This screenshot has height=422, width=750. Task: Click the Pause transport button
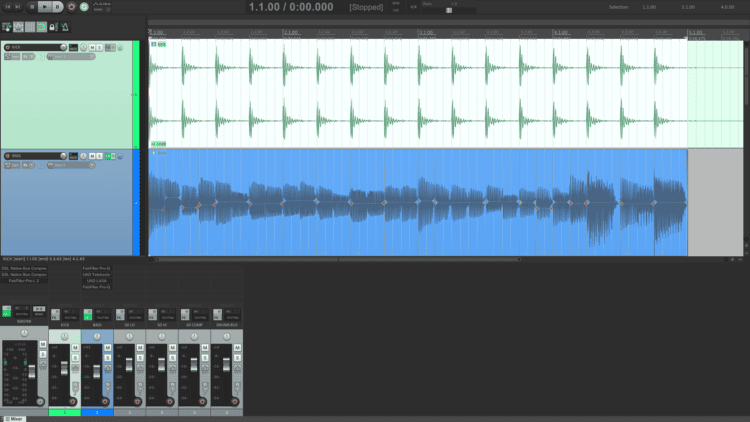[57, 7]
